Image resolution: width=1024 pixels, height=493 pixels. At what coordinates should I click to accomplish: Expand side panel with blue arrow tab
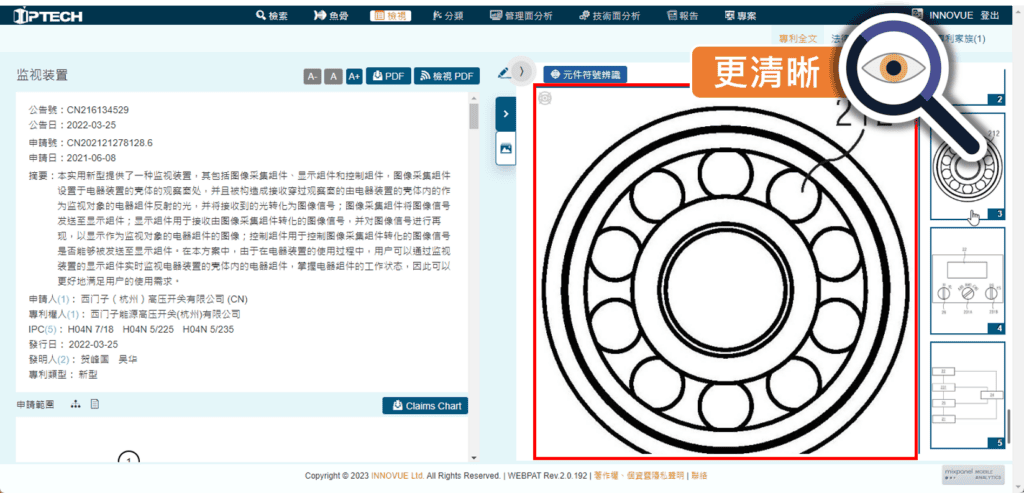point(506,114)
